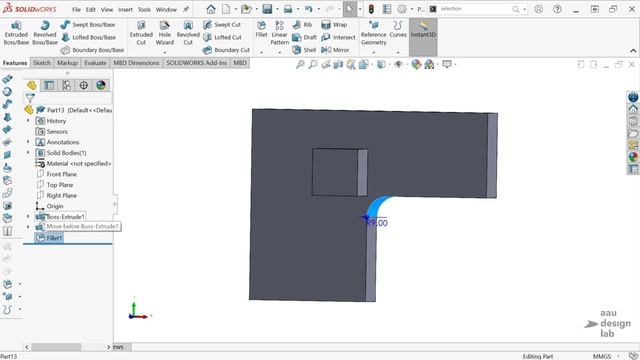Open the DimXpertManager tab
The width and height of the screenshot is (640, 360).
[84, 85]
